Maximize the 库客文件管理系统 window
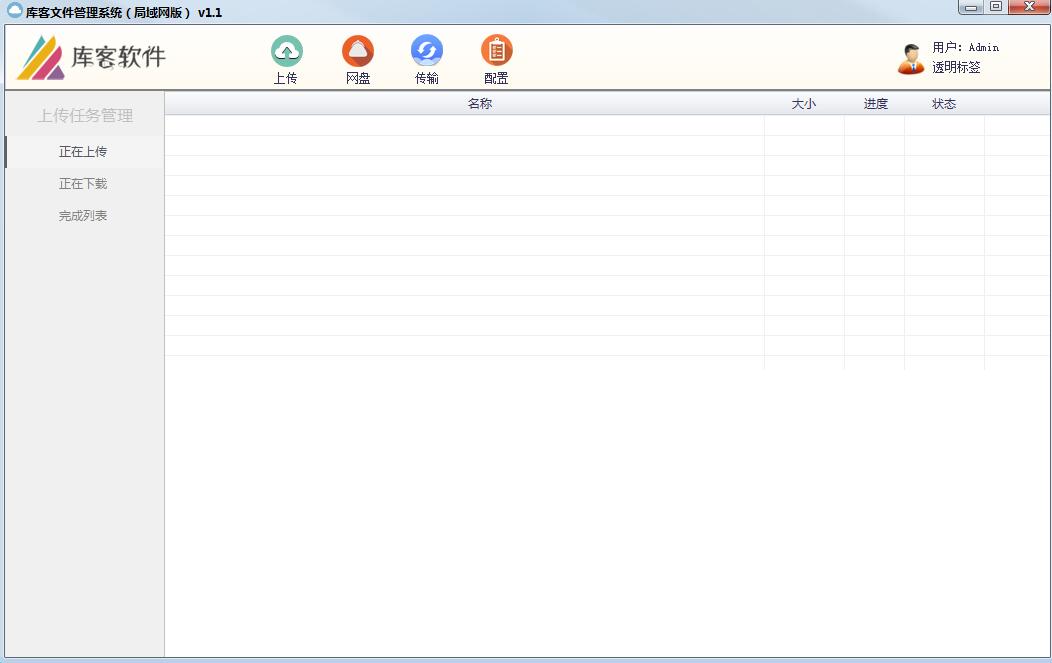 point(996,7)
